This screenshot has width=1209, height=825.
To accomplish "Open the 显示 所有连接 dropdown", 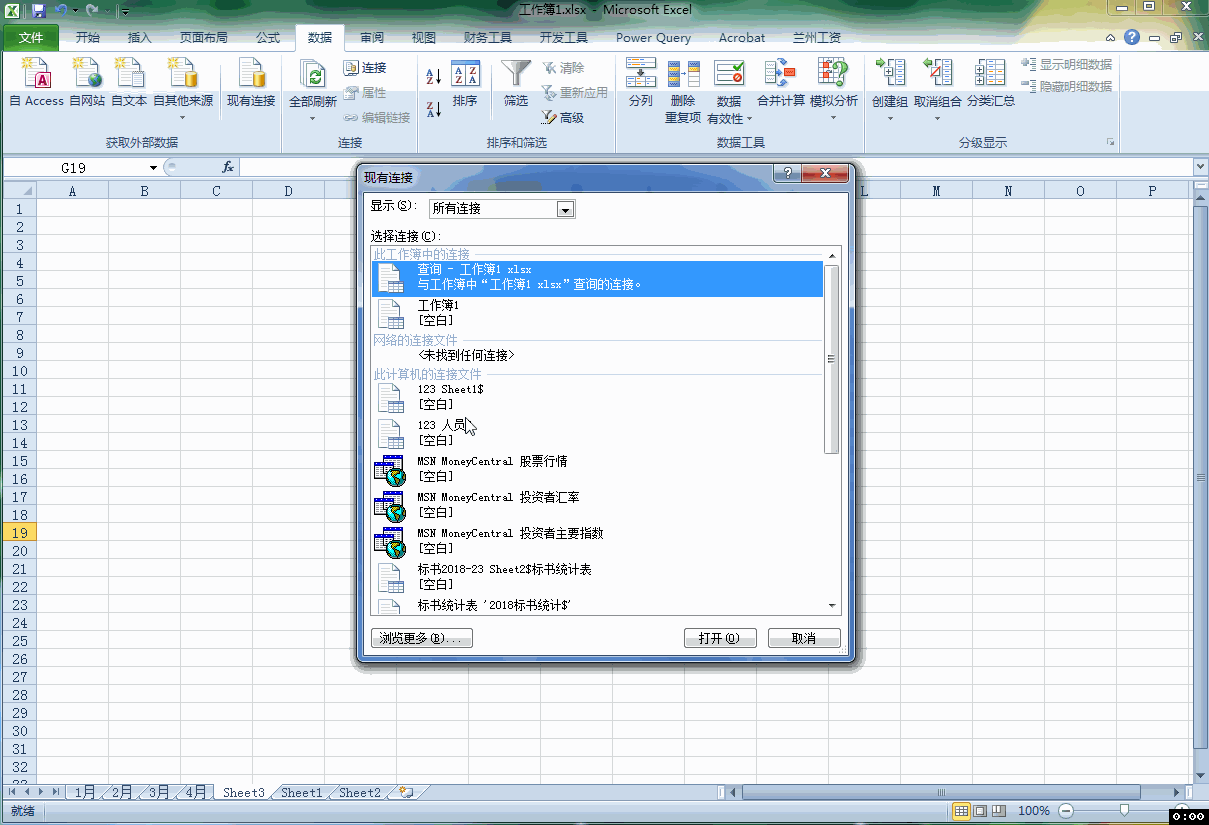I will click(565, 209).
